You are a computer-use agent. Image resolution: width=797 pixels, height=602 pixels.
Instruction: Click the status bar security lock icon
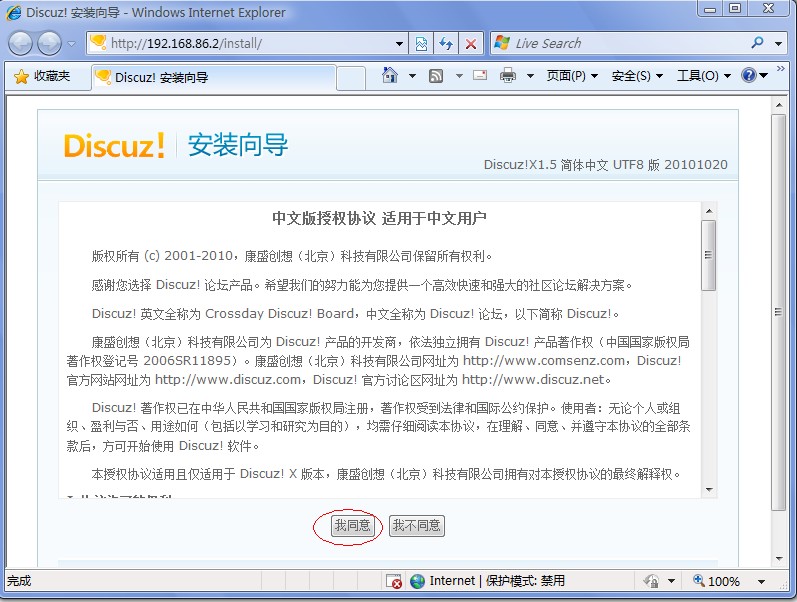point(651,581)
